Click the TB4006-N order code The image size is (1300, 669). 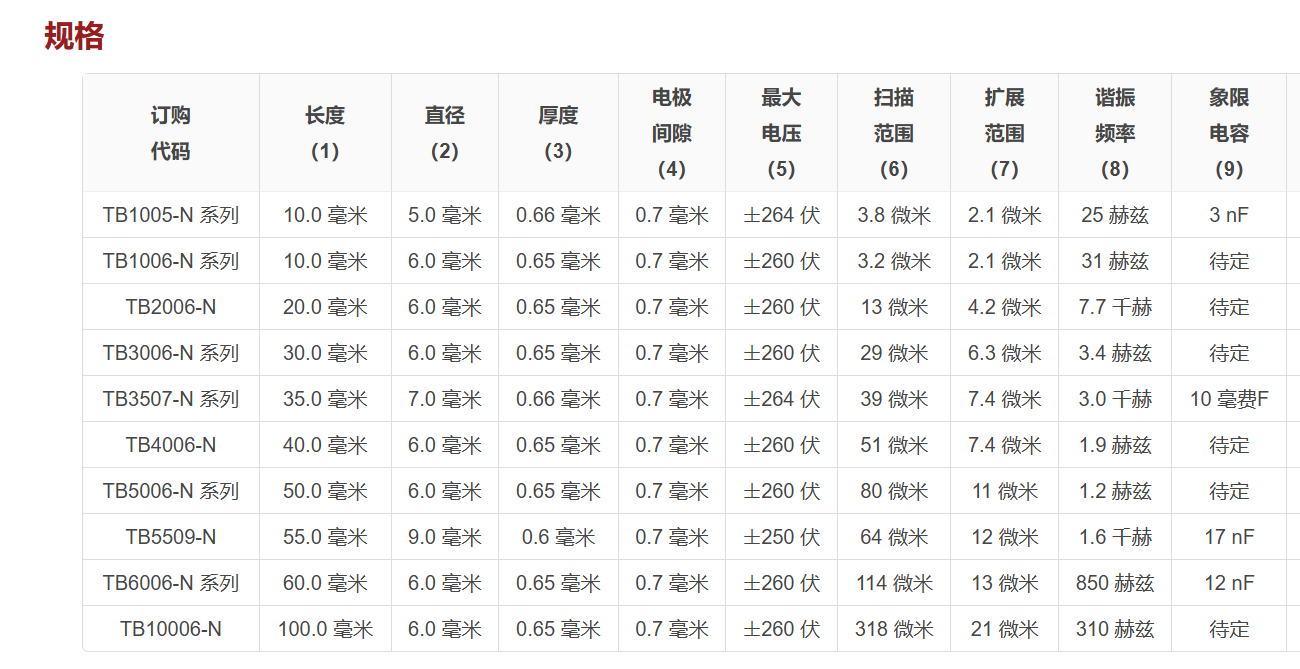171,445
